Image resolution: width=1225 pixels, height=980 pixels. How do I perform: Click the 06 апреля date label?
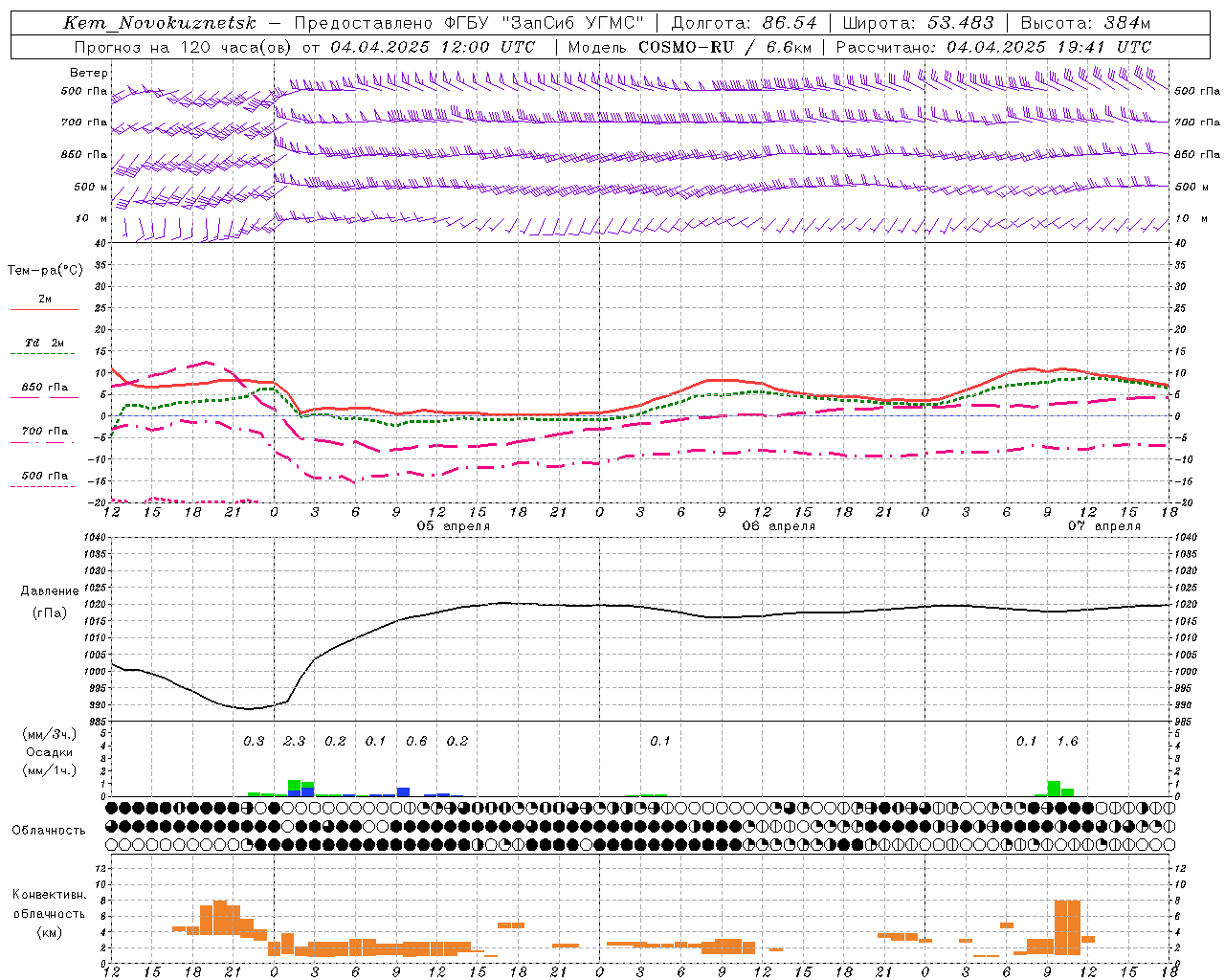pos(779,526)
